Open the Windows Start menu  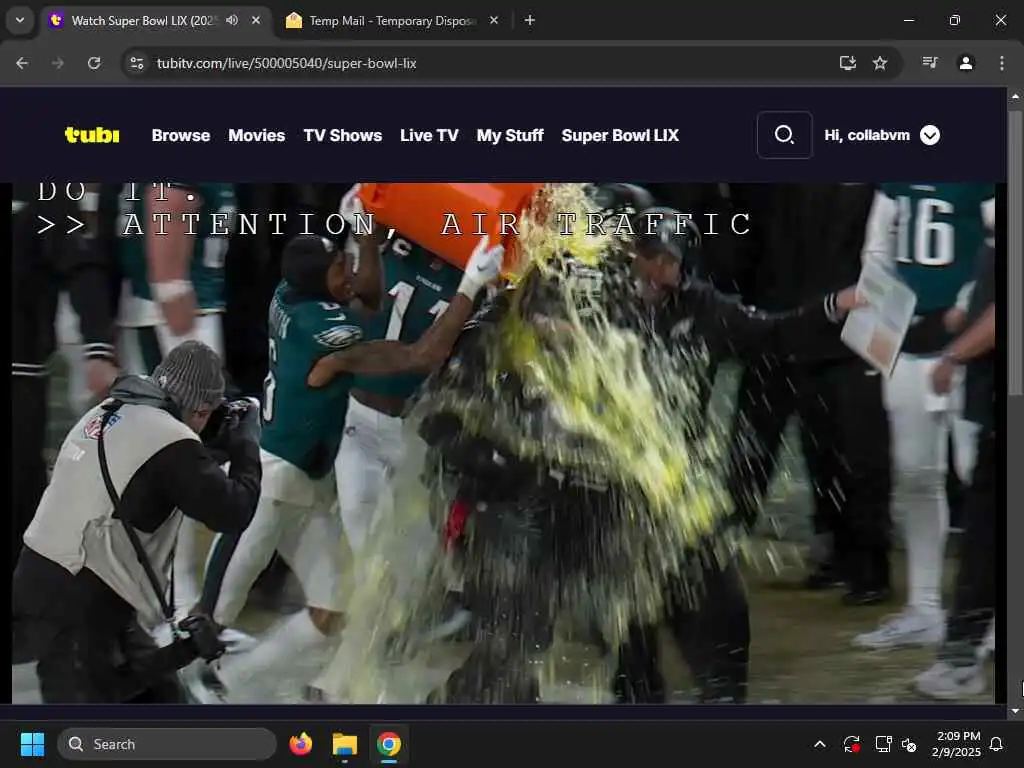32,744
